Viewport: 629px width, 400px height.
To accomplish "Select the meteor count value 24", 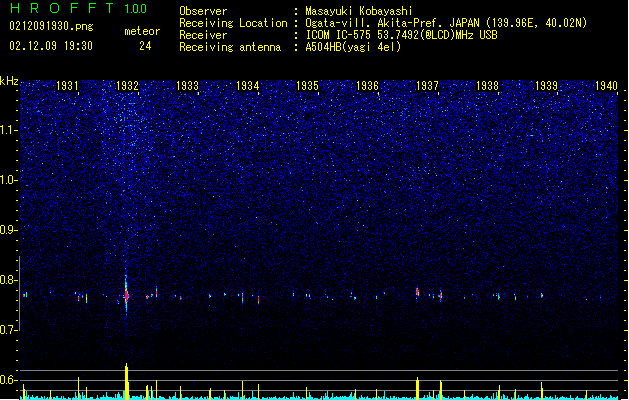I will click(x=145, y=46).
